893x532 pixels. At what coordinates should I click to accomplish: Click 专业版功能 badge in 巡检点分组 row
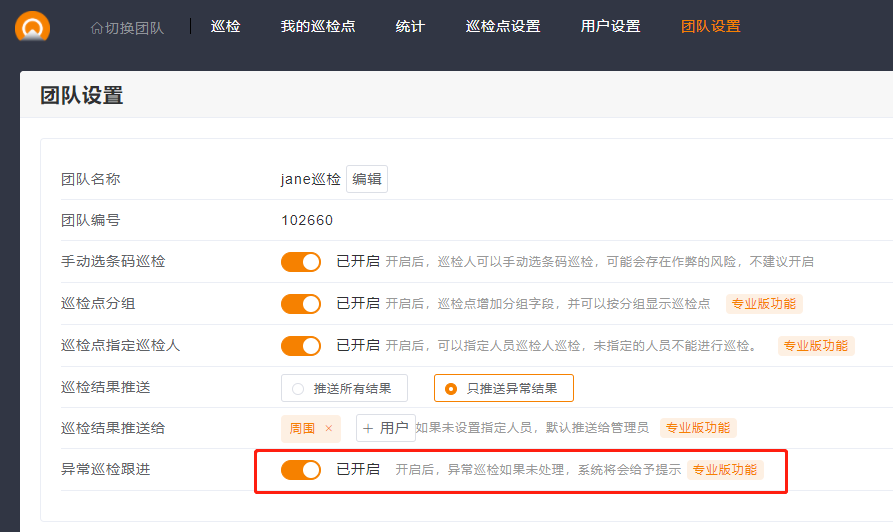pos(764,304)
